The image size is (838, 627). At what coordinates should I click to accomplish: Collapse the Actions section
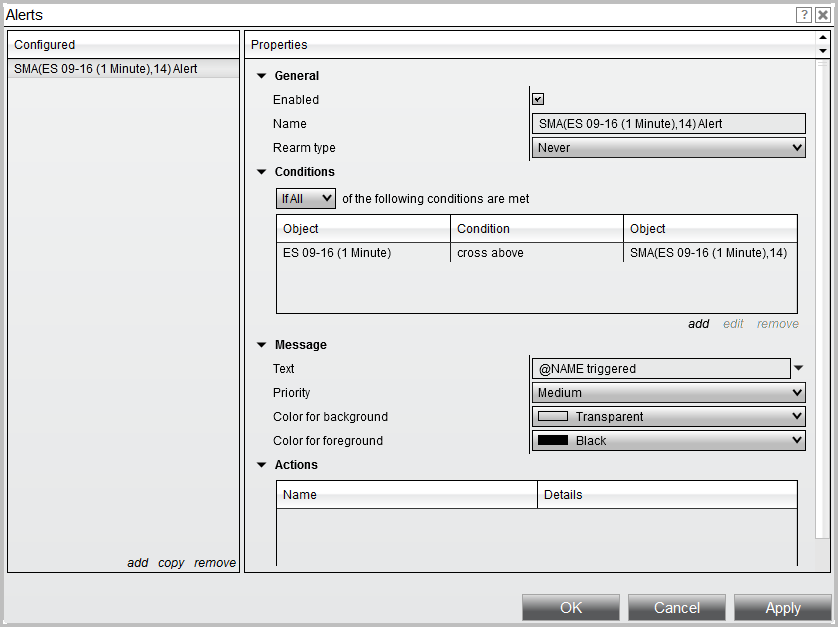point(261,464)
